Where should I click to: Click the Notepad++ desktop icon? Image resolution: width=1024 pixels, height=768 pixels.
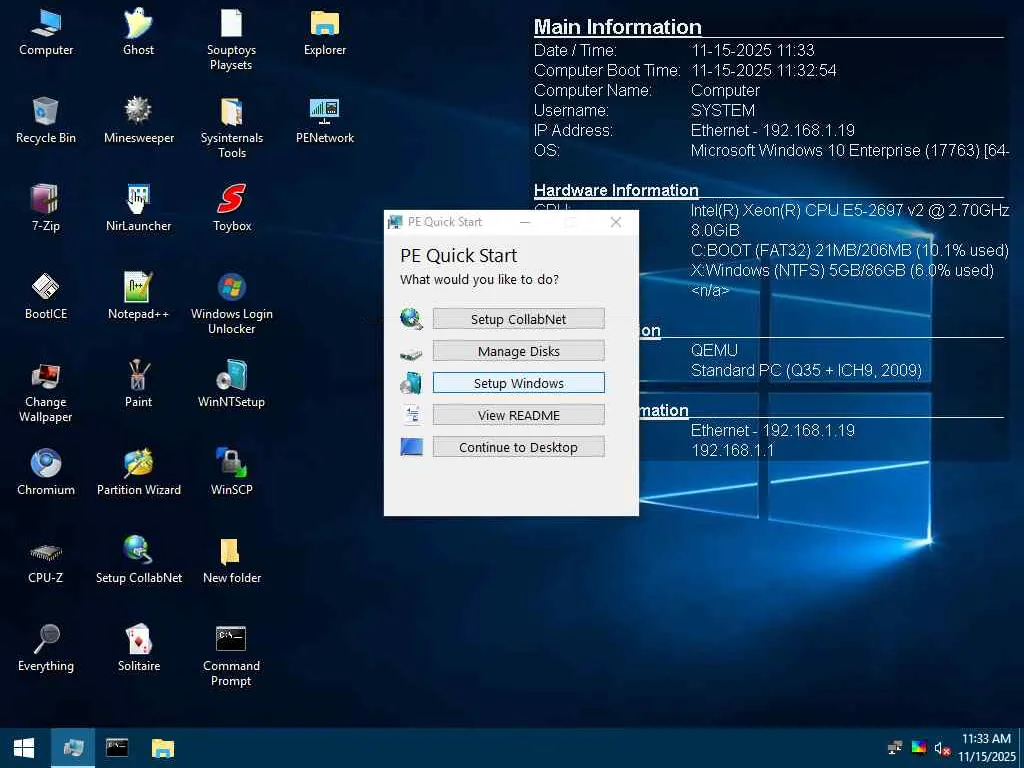point(138,297)
